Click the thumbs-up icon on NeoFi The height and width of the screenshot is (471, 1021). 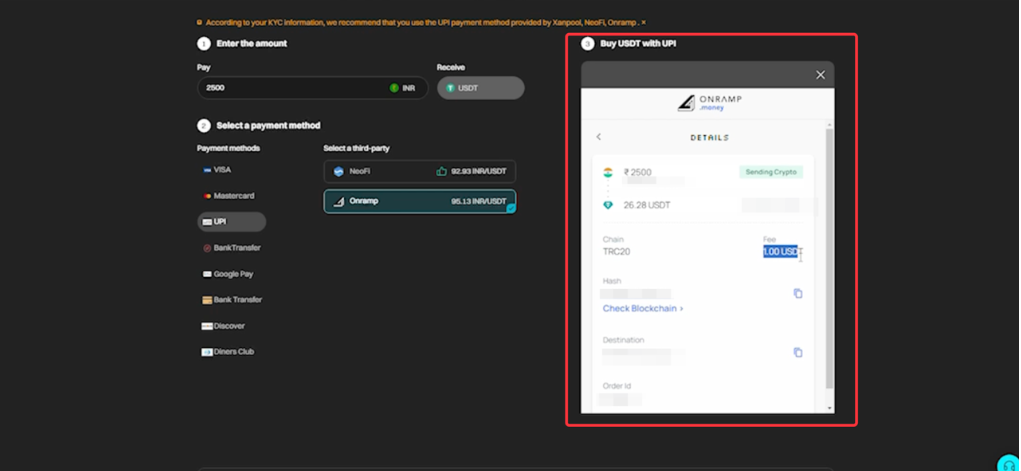point(441,172)
